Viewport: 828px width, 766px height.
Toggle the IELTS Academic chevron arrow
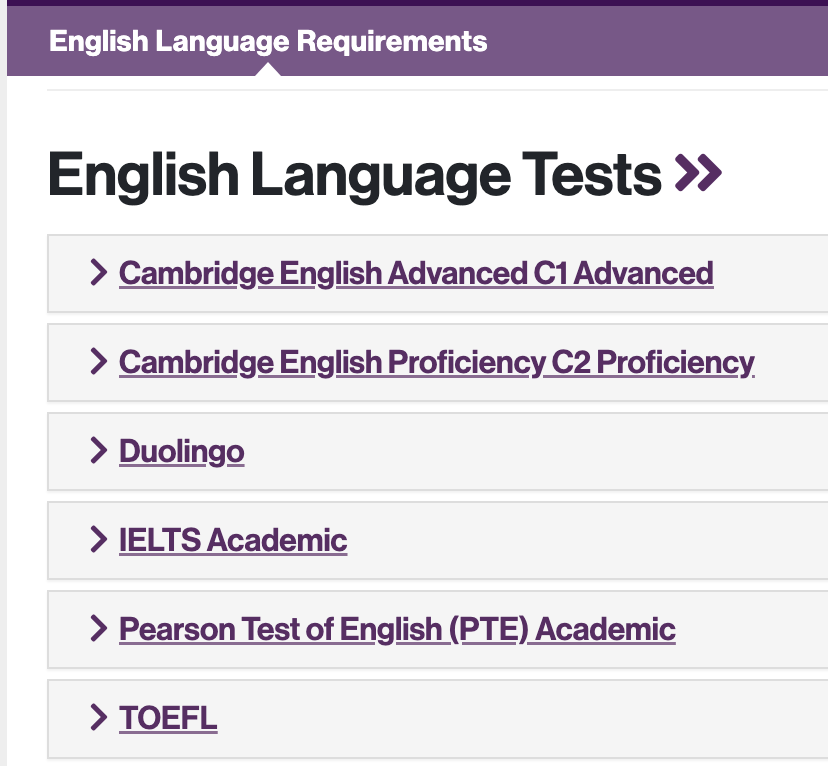(x=98, y=540)
